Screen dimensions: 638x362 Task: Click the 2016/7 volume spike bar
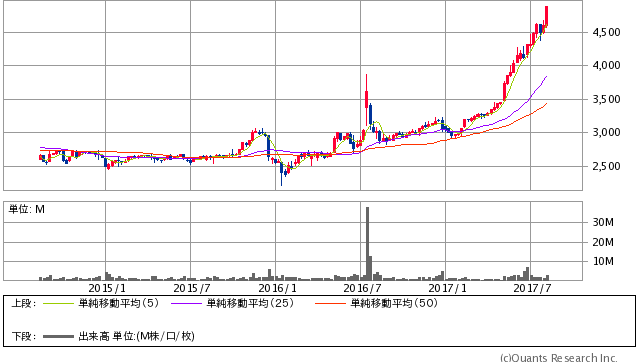pos(367,243)
